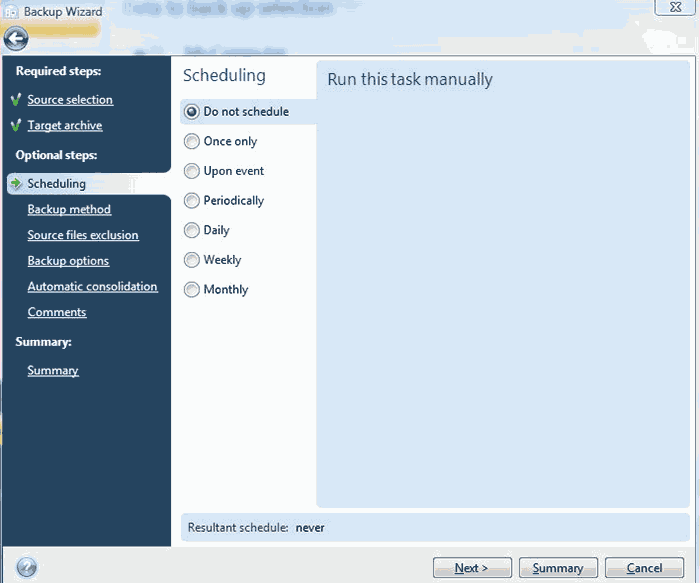Open help via question mark icon
Viewport: 700px width, 583px height.
[27, 567]
